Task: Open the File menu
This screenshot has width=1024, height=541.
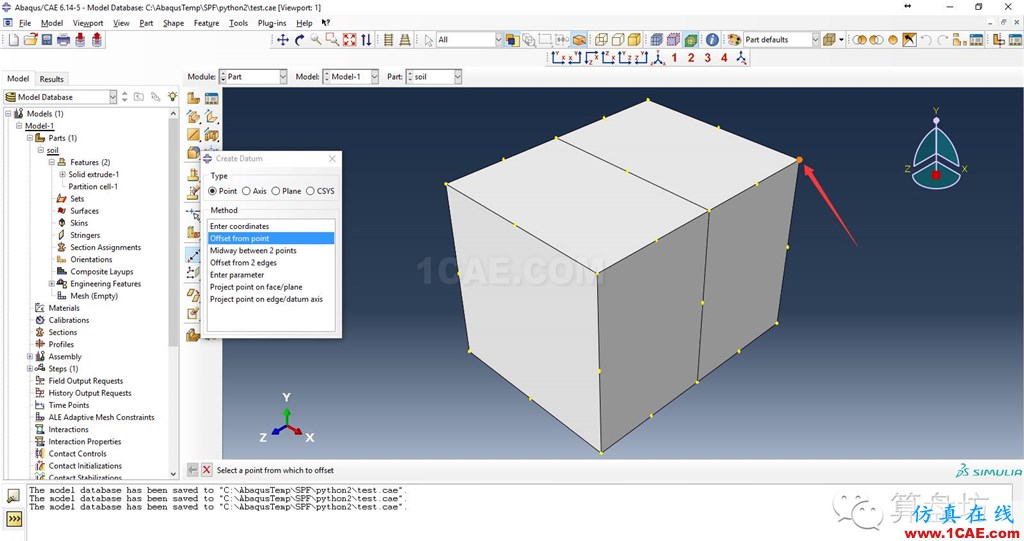Action: [x=25, y=23]
